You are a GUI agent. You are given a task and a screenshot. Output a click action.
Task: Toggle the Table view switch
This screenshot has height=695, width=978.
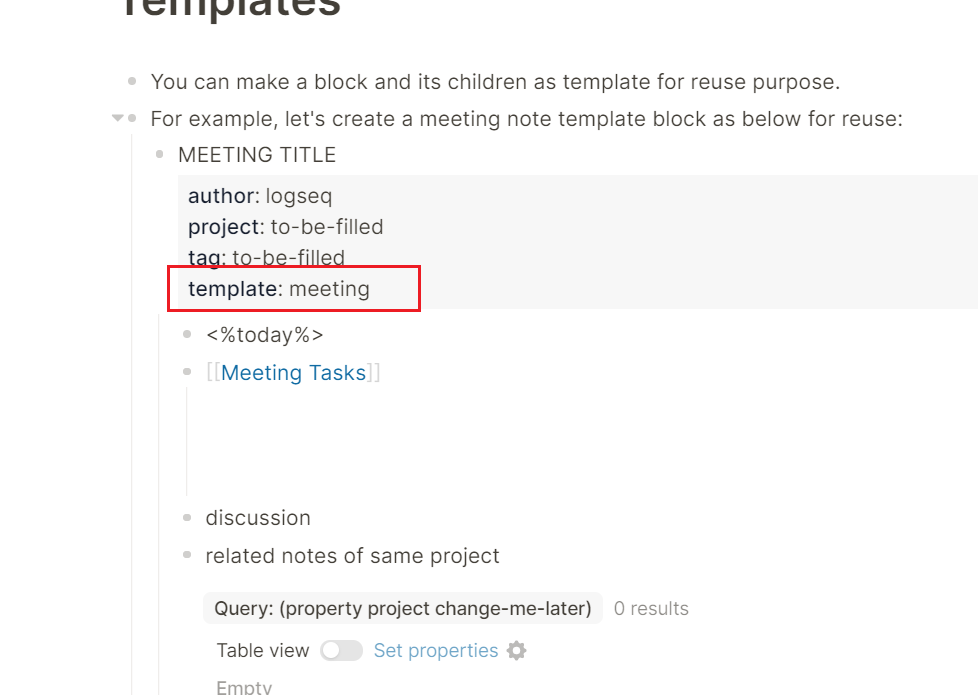341,651
